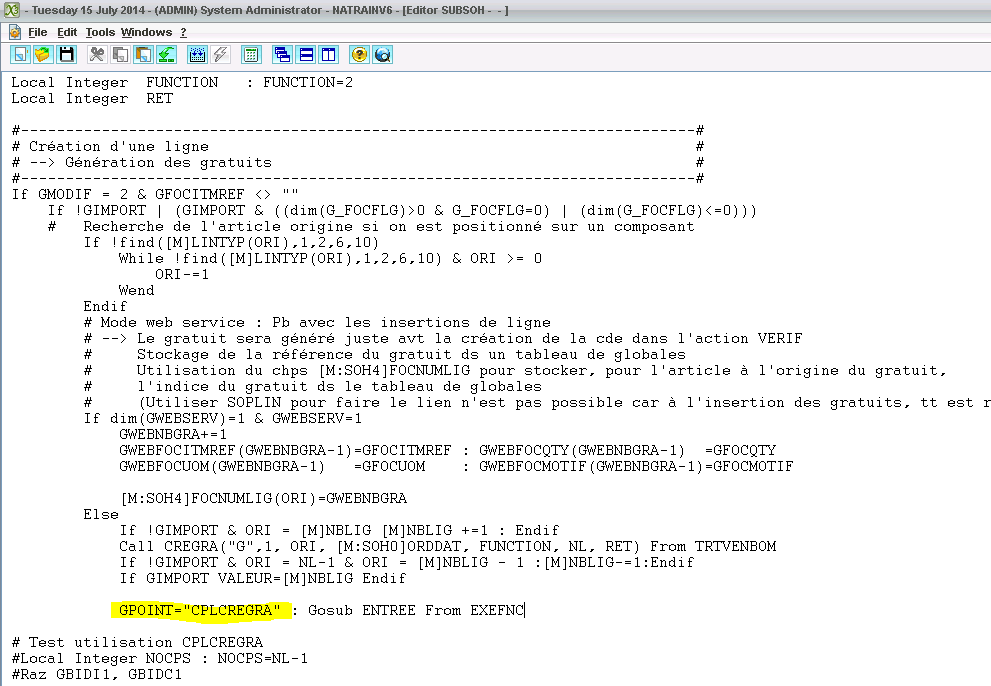This screenshot has height=686, width=991.
Task: Open the File menu
Action: [x=37, y=31]
